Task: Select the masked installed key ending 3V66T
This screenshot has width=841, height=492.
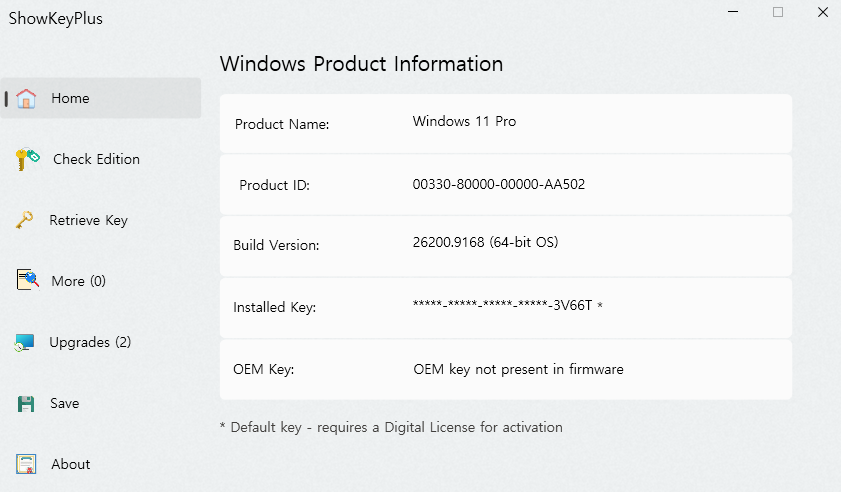Action: (507, 305)
